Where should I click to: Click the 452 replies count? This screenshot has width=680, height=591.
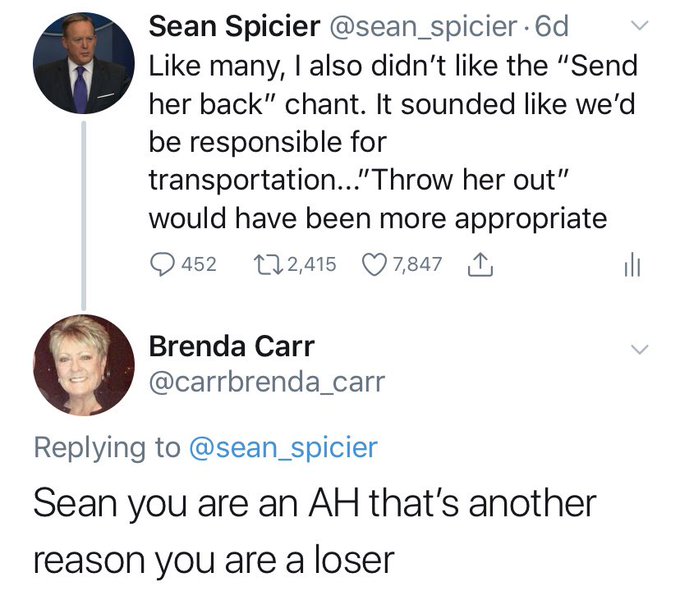199,264
